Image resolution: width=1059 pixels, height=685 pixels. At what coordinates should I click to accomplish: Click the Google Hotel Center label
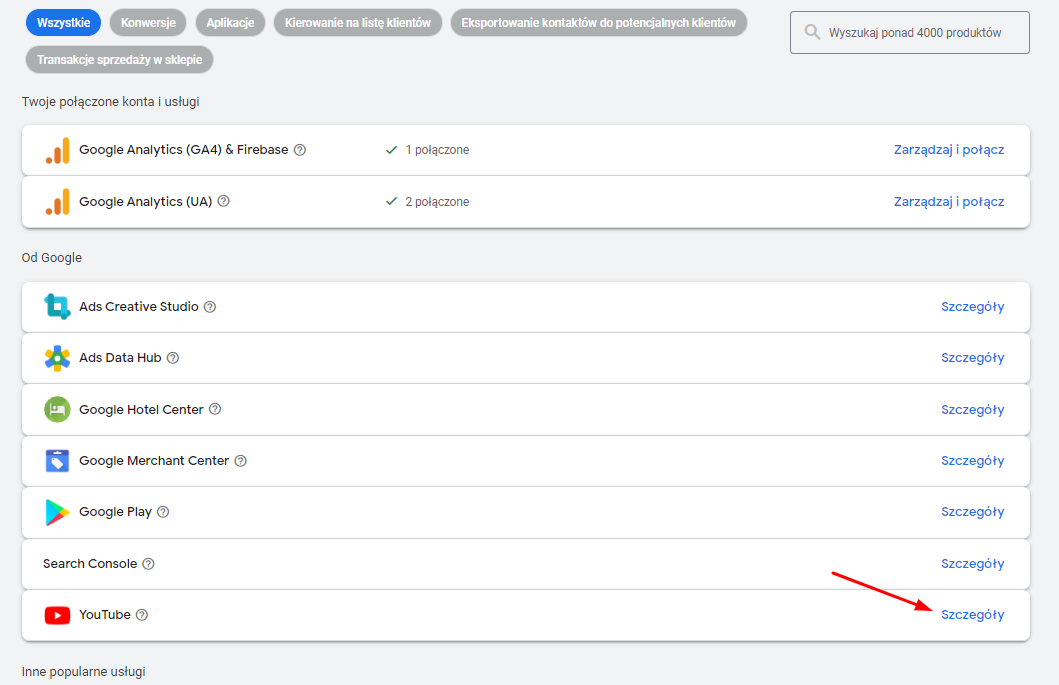(141, 409)
